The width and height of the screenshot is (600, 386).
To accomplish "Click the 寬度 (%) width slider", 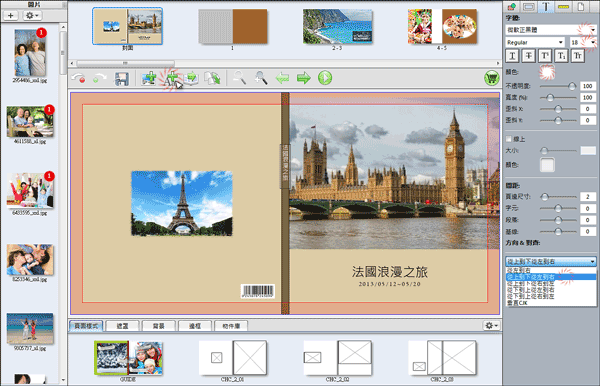I will [x=558, y=98].
